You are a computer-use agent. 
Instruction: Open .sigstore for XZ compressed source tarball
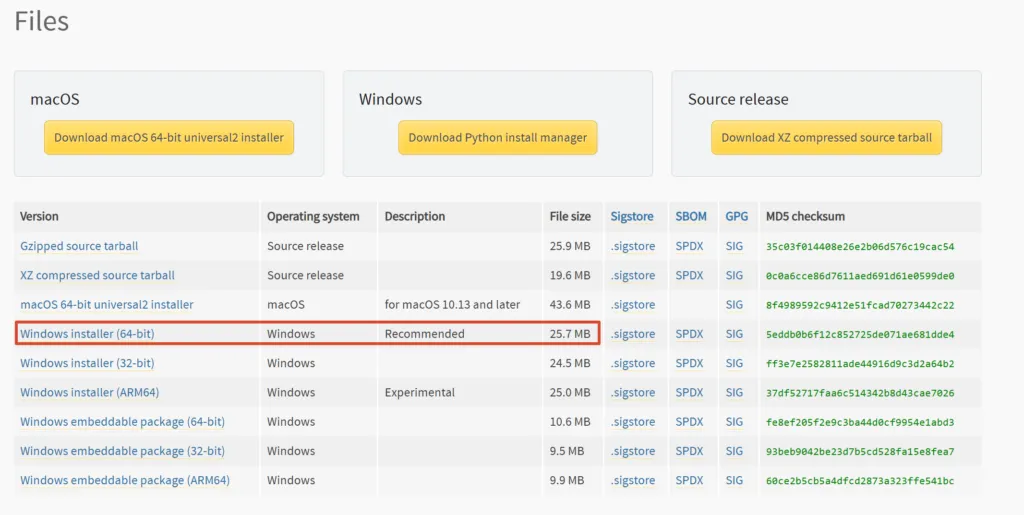click(633, 275)
